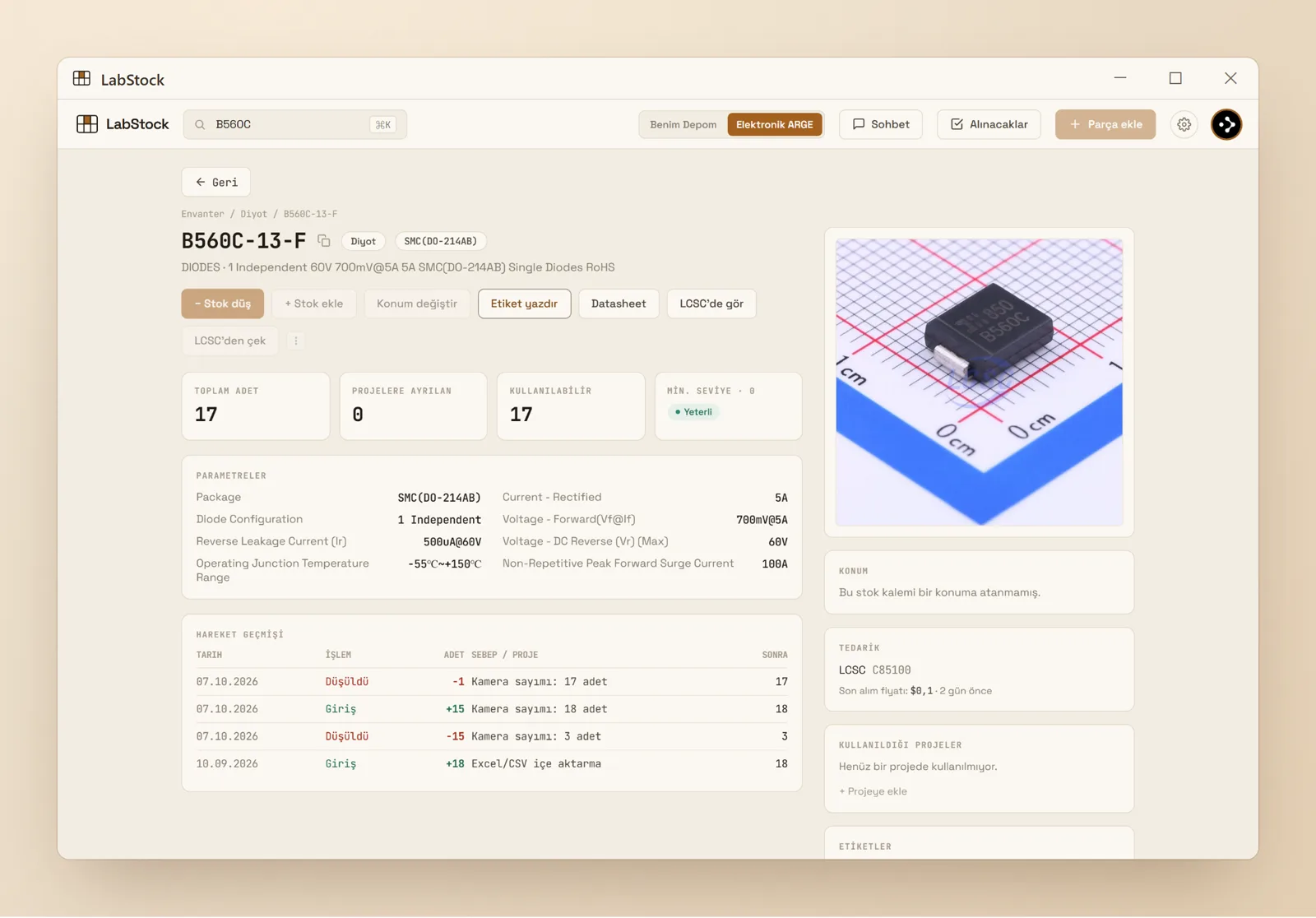1316x918 pixels.
Task: Click Diyot breadcrumb link
Action: (253, 214)
